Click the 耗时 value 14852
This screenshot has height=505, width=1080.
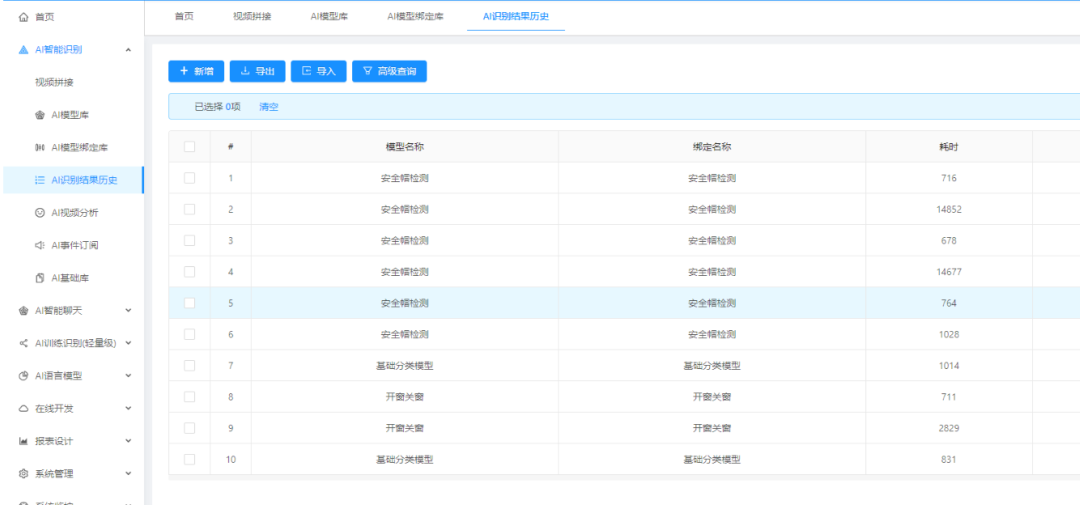pos(948,209)
